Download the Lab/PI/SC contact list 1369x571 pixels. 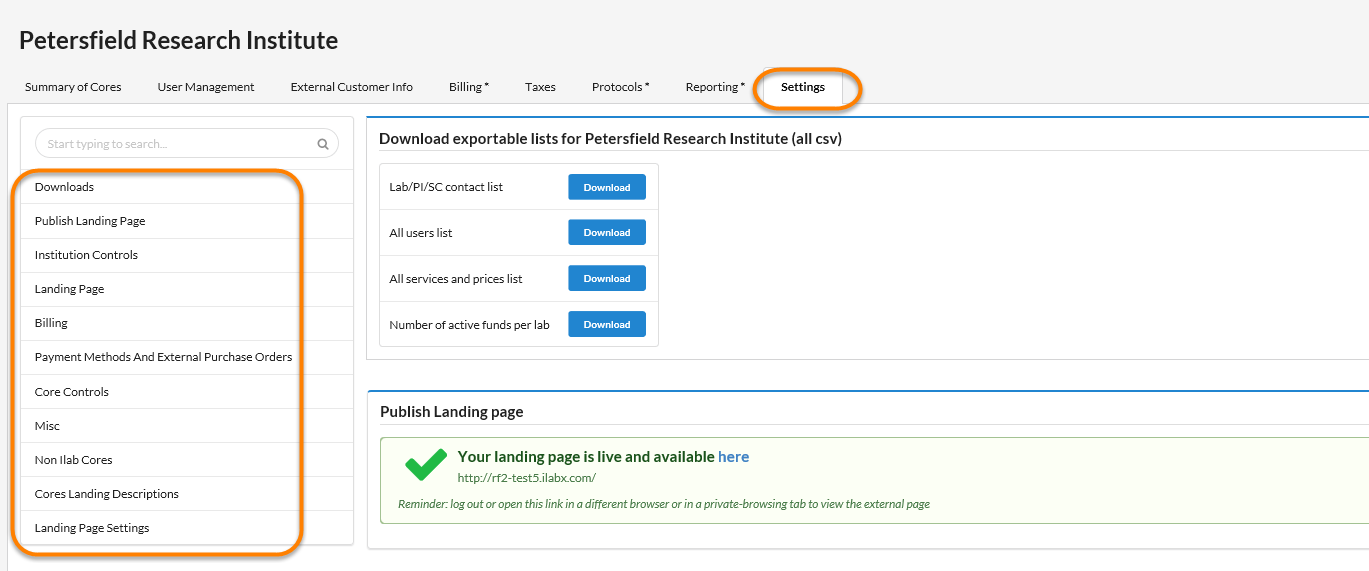(x=607, y=187)
